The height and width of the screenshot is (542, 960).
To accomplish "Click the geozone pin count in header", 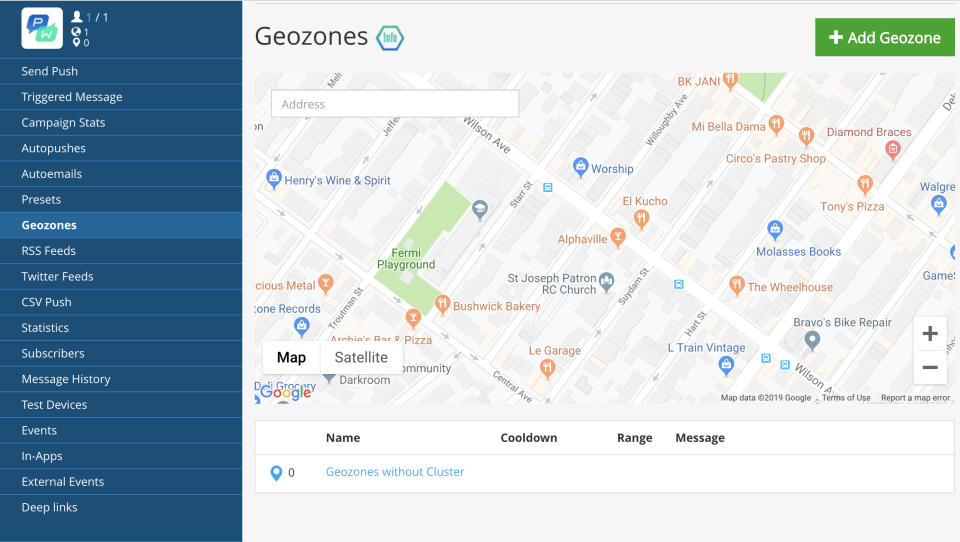I will [76, 42].
